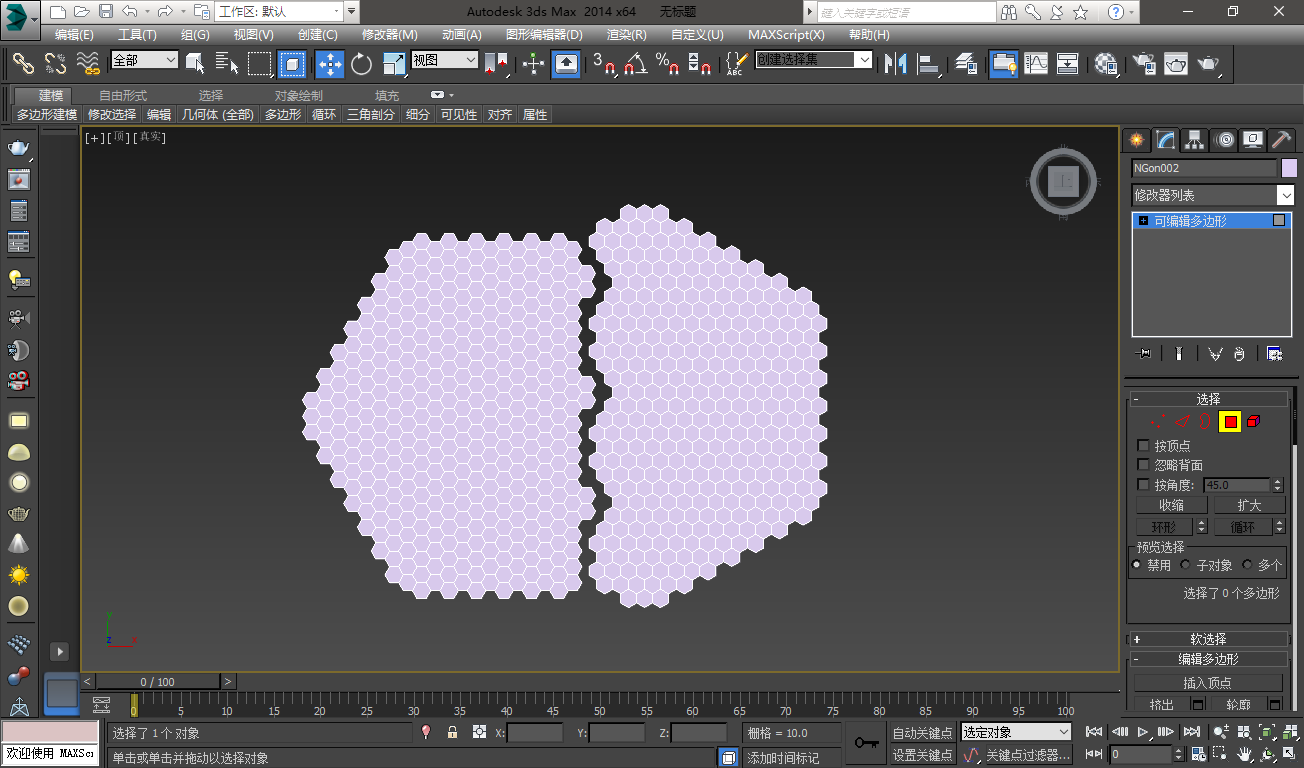Click the ViewCube in viewport
Screen dimensions: 1304x768
click(x=1062, y=182)
